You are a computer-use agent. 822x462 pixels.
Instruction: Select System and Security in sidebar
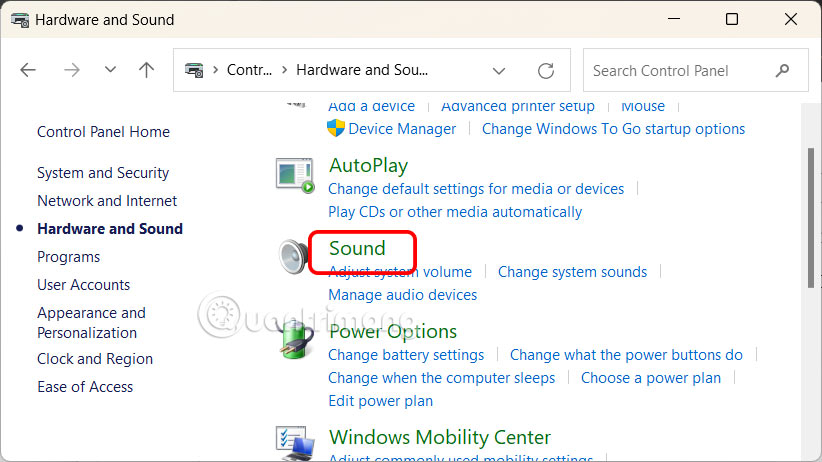pyautogui.click(x=103, y=173)
